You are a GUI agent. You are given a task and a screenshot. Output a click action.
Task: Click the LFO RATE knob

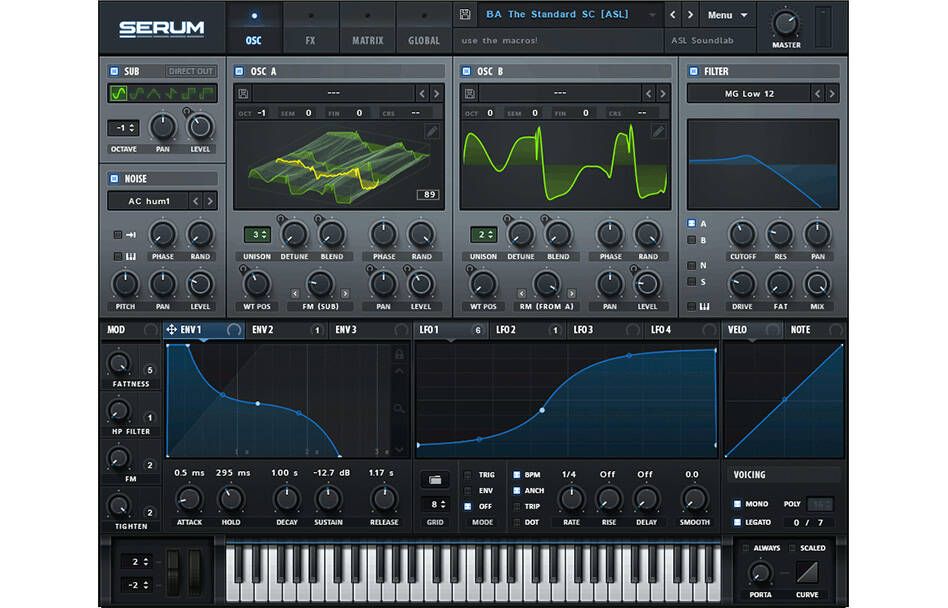pyautogui.click(x=571, y=499)
